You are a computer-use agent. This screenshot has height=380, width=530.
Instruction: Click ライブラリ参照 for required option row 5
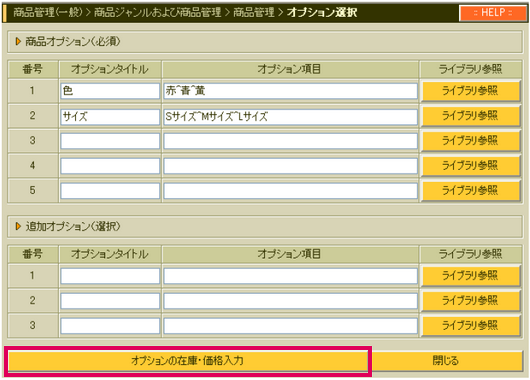pos(470,191)
